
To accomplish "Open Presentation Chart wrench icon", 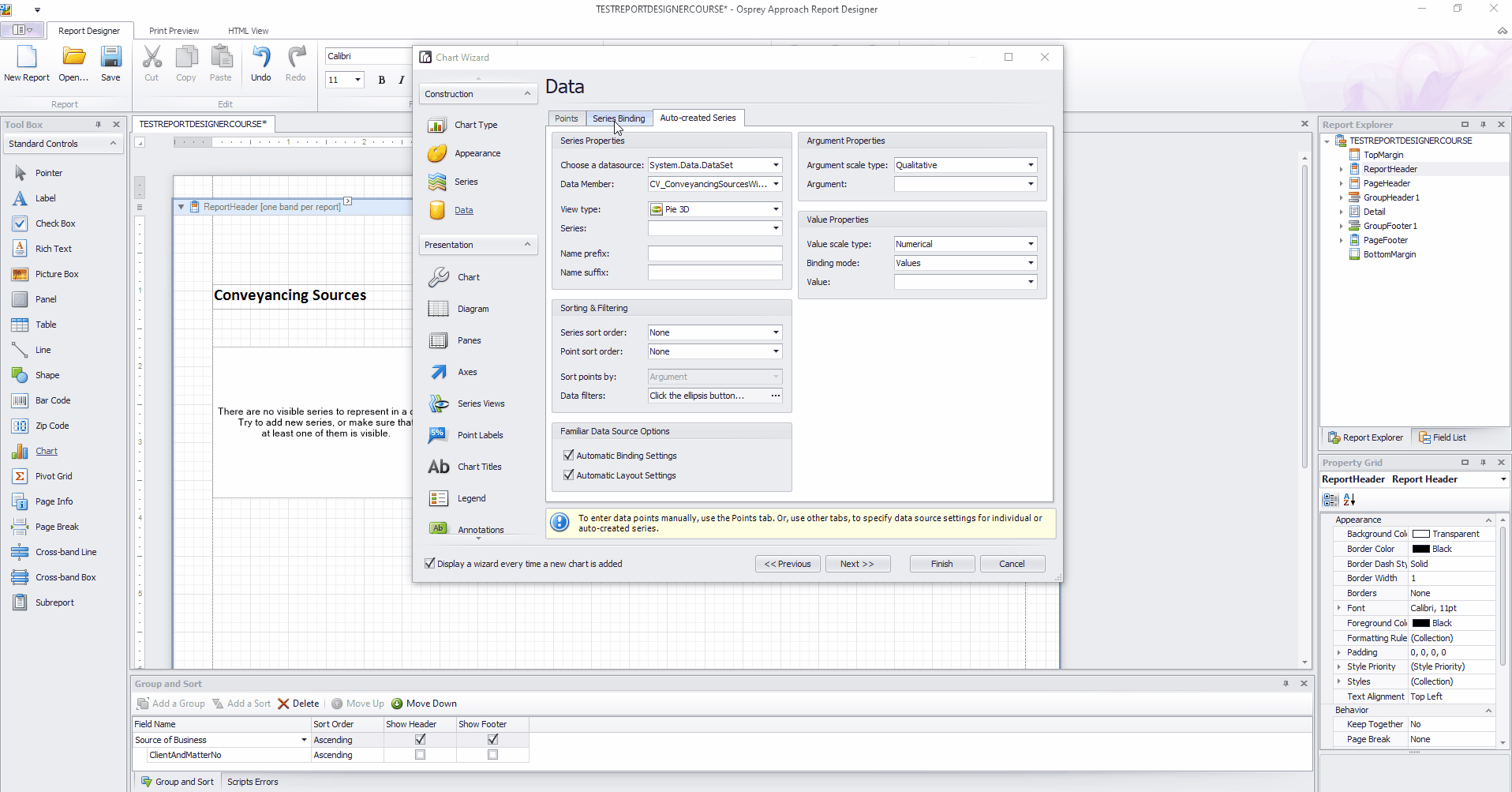I will click(x=439, y=277).
